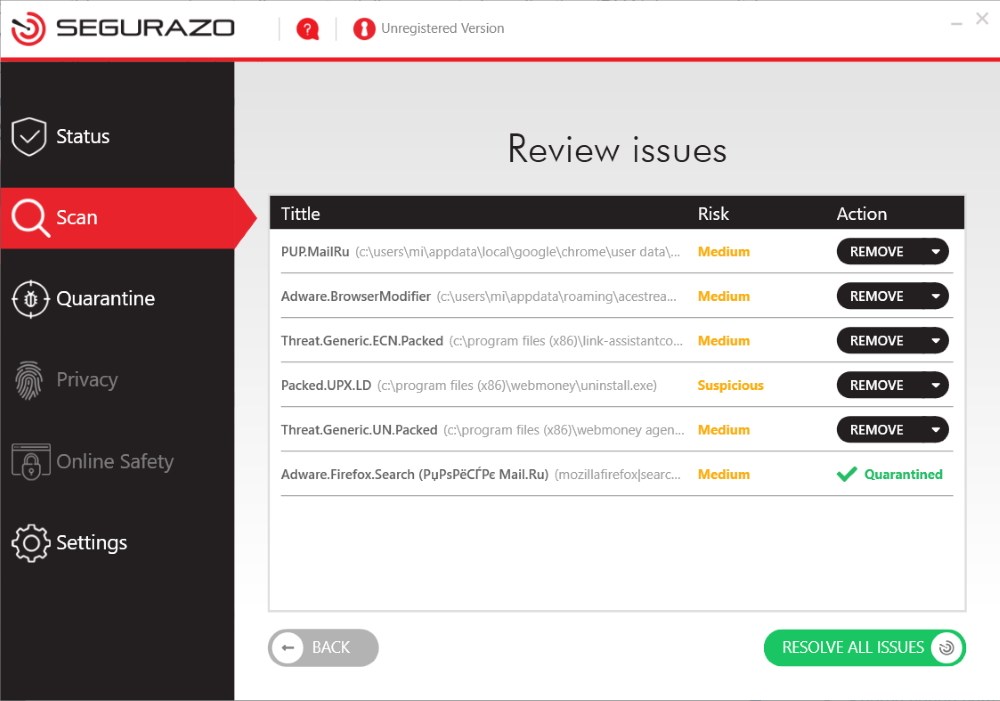Expand action dropdown for Threat.Generic.UN.Packed
The image size is (1000, 701).
coord(936,430)
